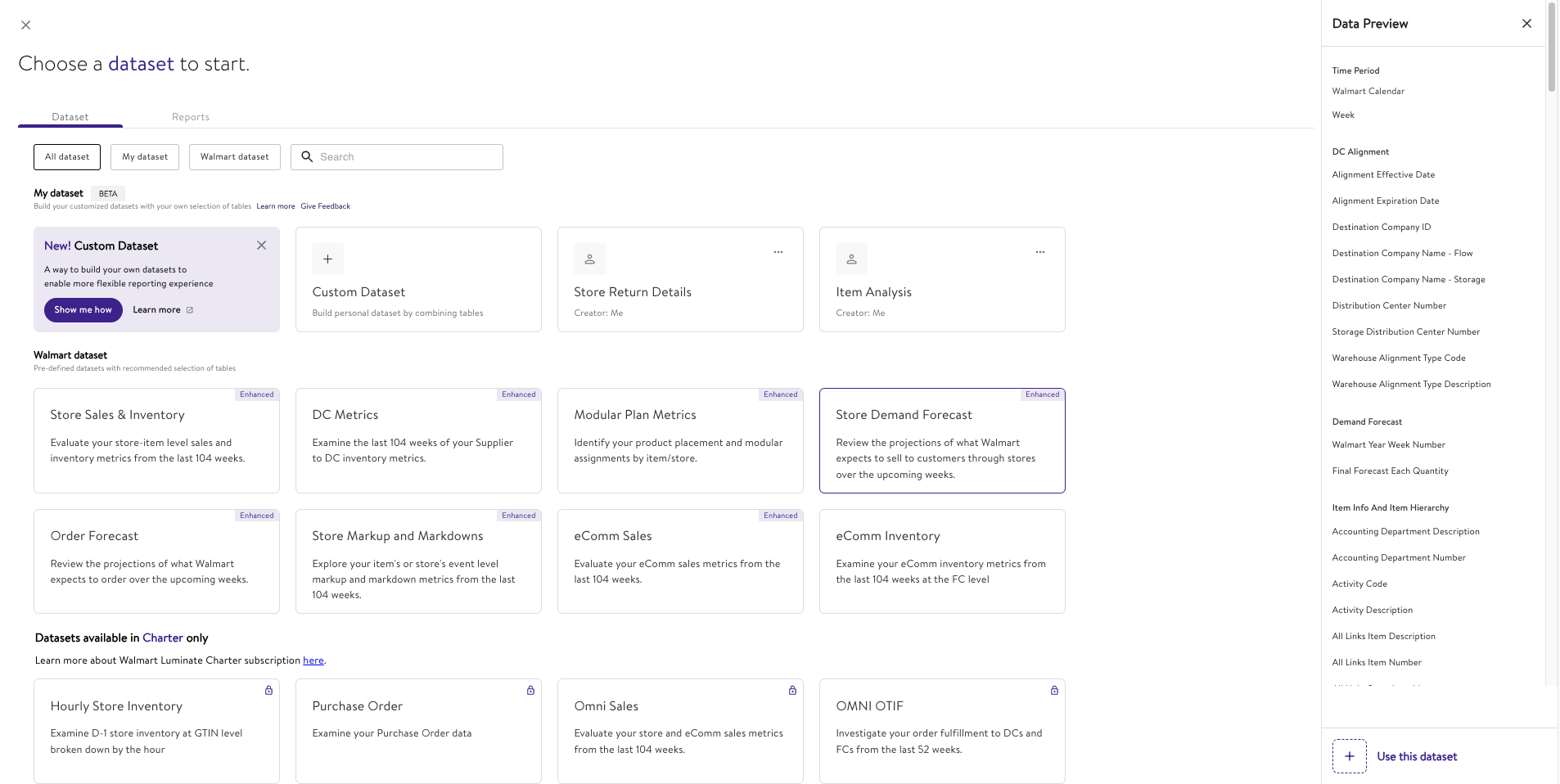Click 'Final Forecast Each Quantity' field
Viewport: 1560px width, 784px height.
pyautogui.click(x=1390, y=471)
